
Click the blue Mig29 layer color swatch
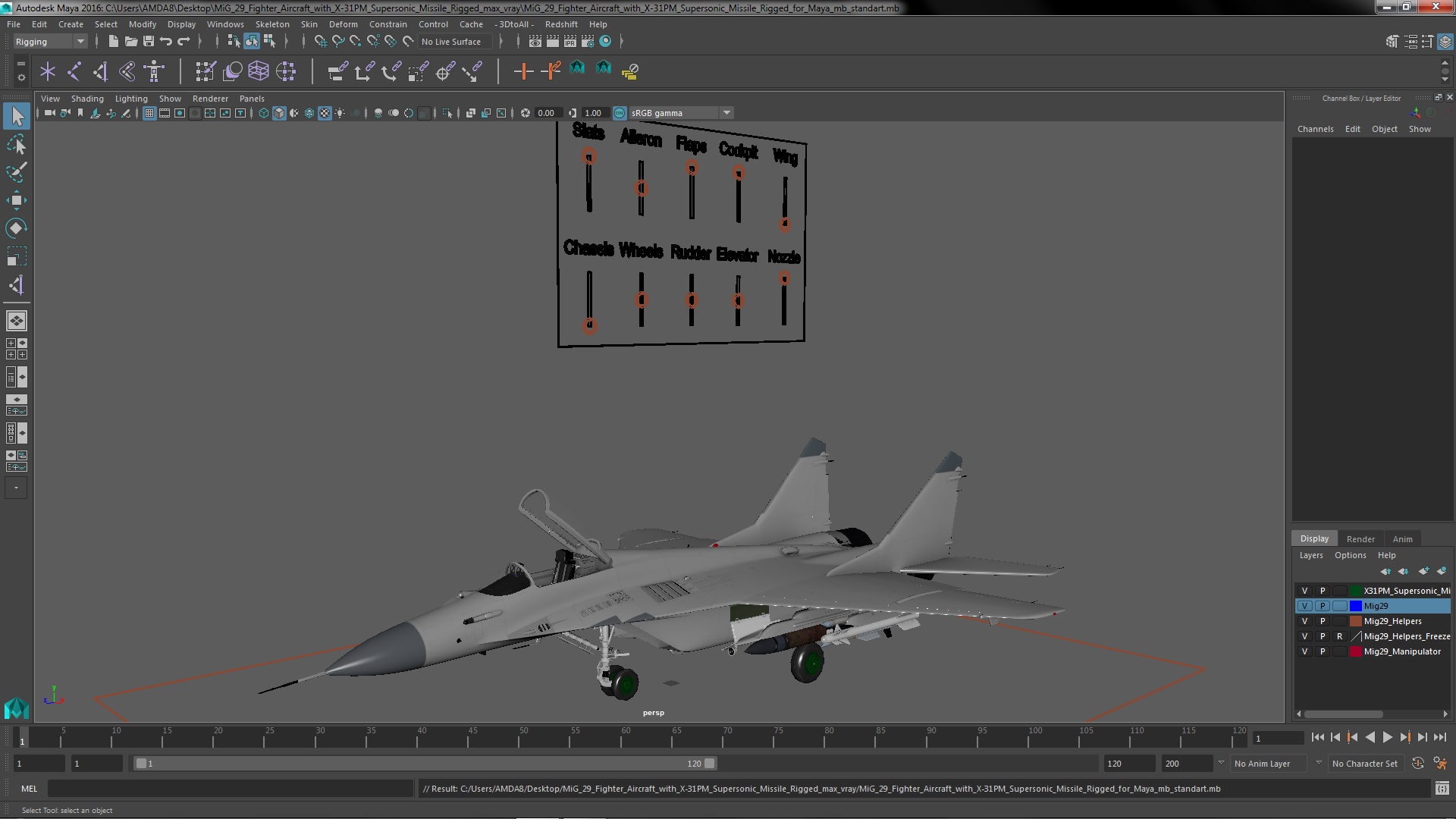[1356, 606]
